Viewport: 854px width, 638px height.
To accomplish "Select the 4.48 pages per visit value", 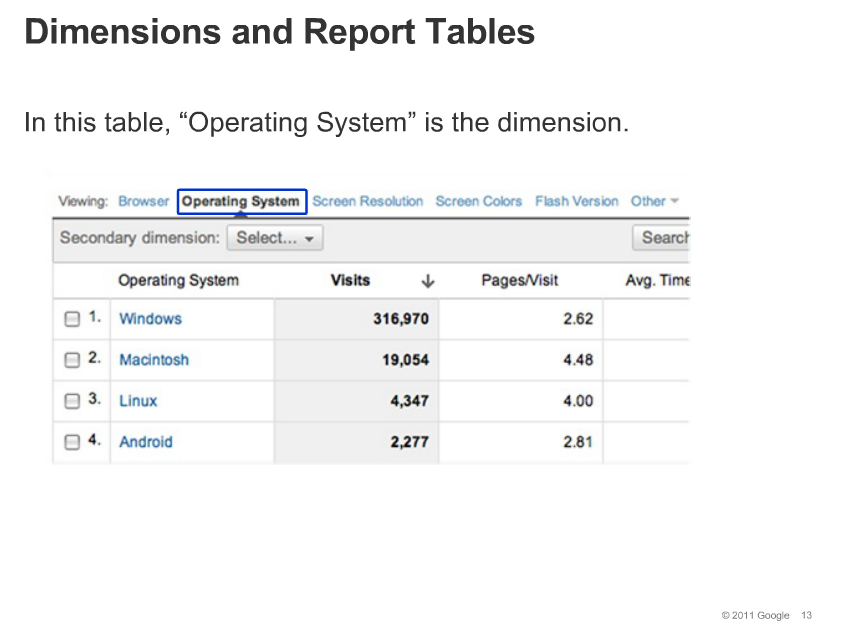I will (578, 360).
